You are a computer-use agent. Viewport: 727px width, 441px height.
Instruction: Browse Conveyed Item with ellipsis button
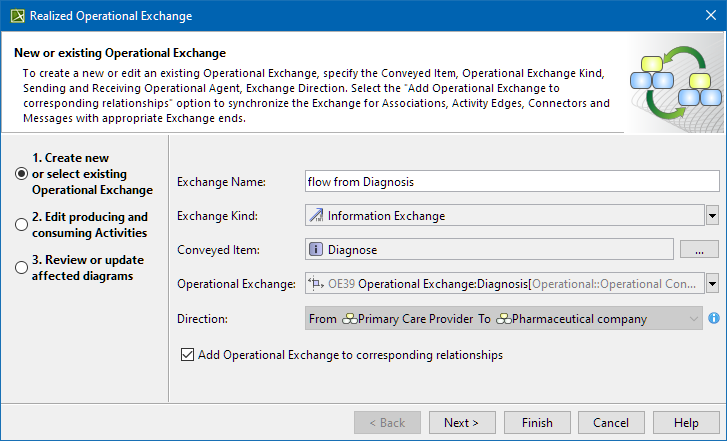coord(699,250)
